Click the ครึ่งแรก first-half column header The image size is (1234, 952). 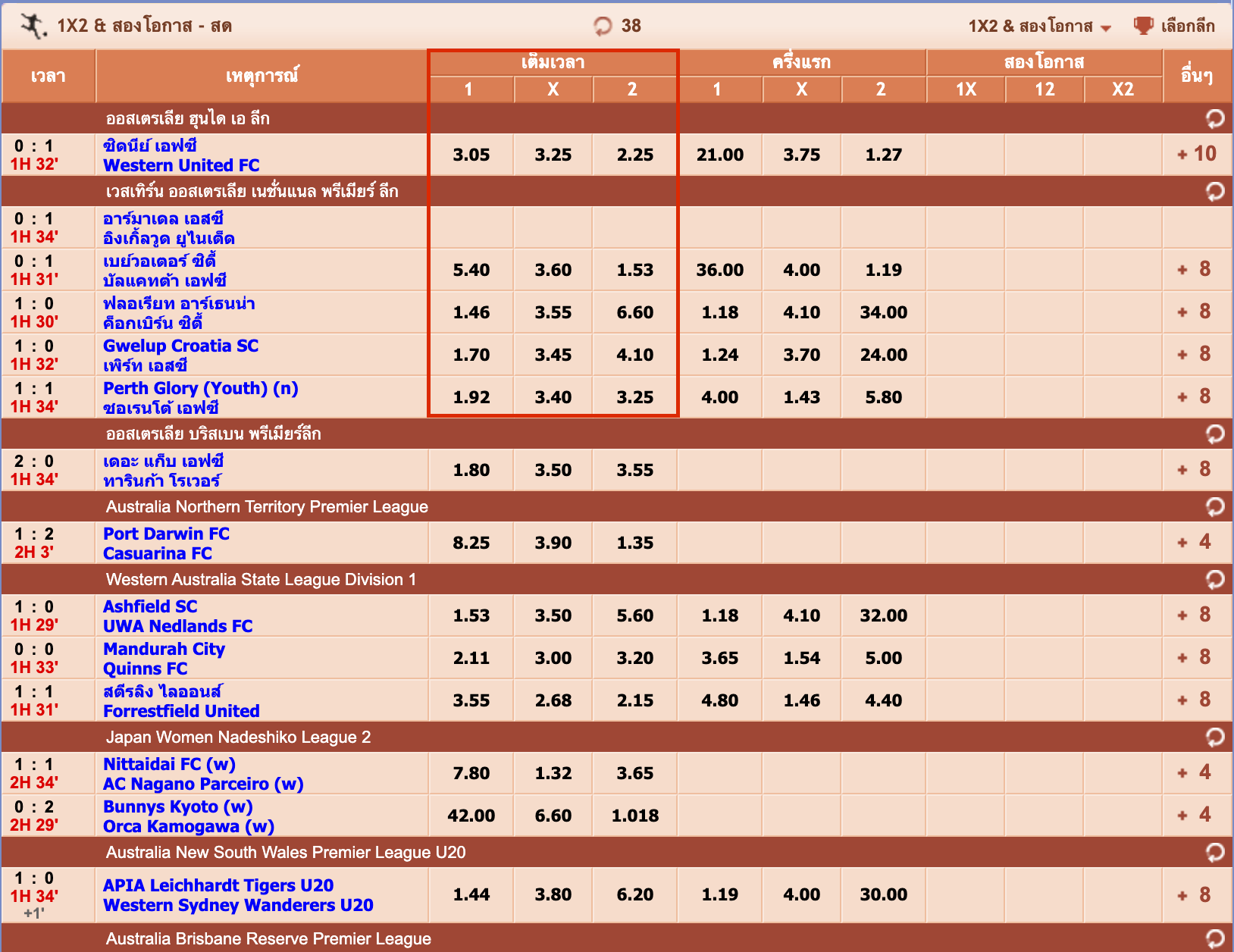[x=801, y=62]
